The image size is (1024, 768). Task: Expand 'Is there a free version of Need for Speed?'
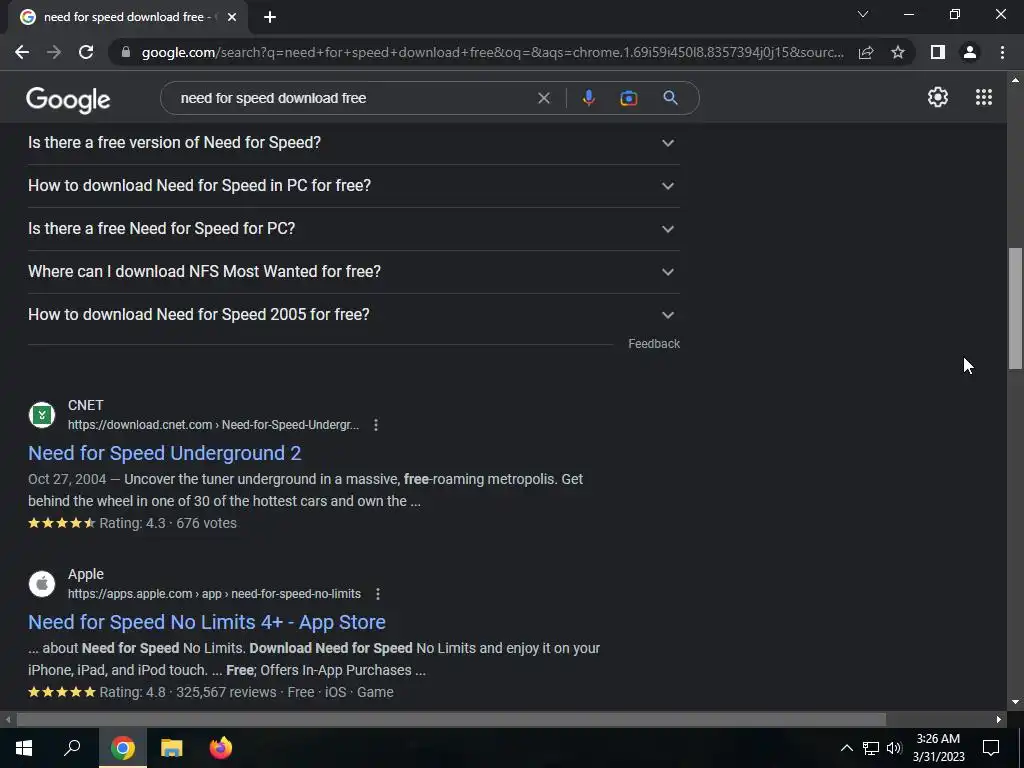tap(353, 142)
